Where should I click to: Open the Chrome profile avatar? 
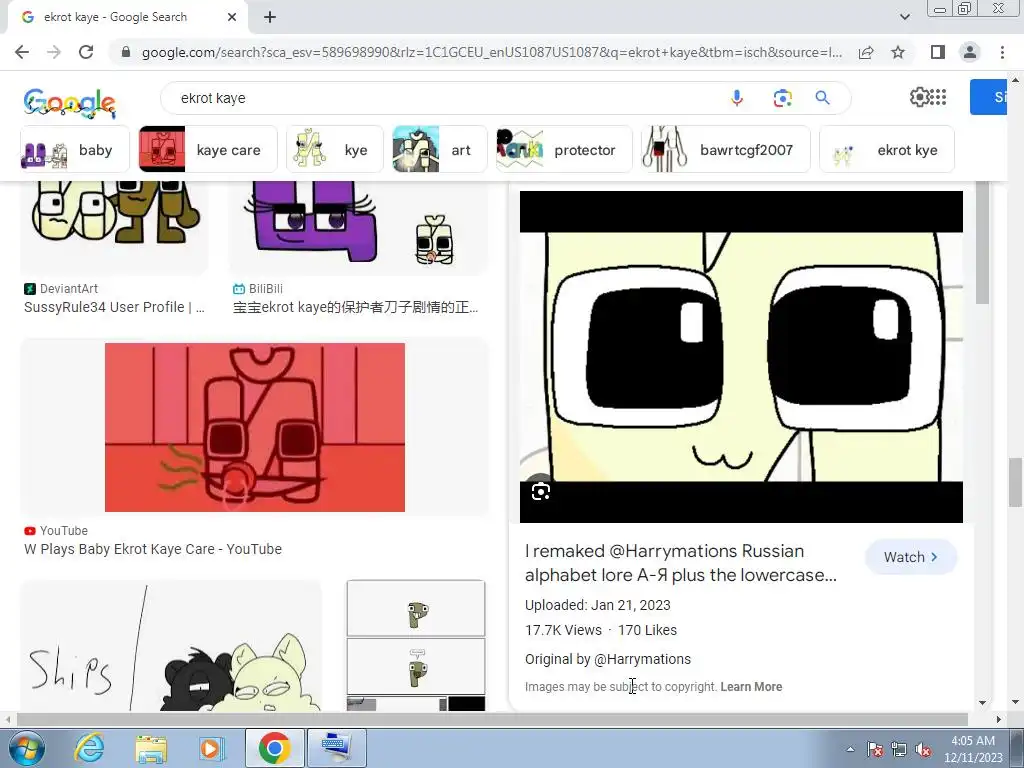pos(970,52)
